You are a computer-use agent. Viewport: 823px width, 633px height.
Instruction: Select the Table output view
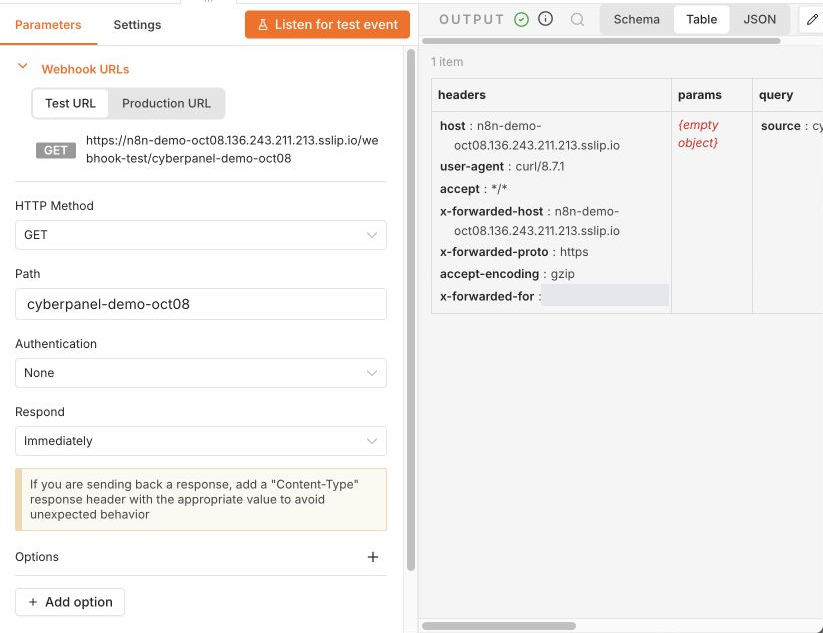[x=701, y=19]
